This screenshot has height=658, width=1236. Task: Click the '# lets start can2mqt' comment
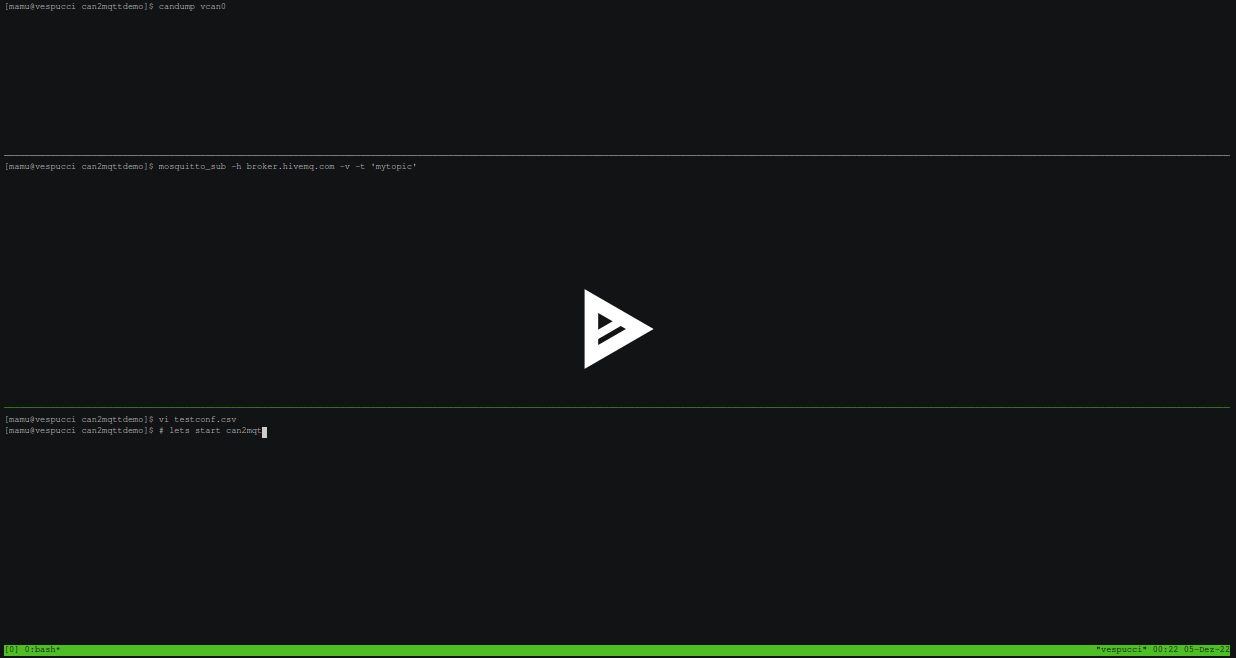click(x=210, y=431)
